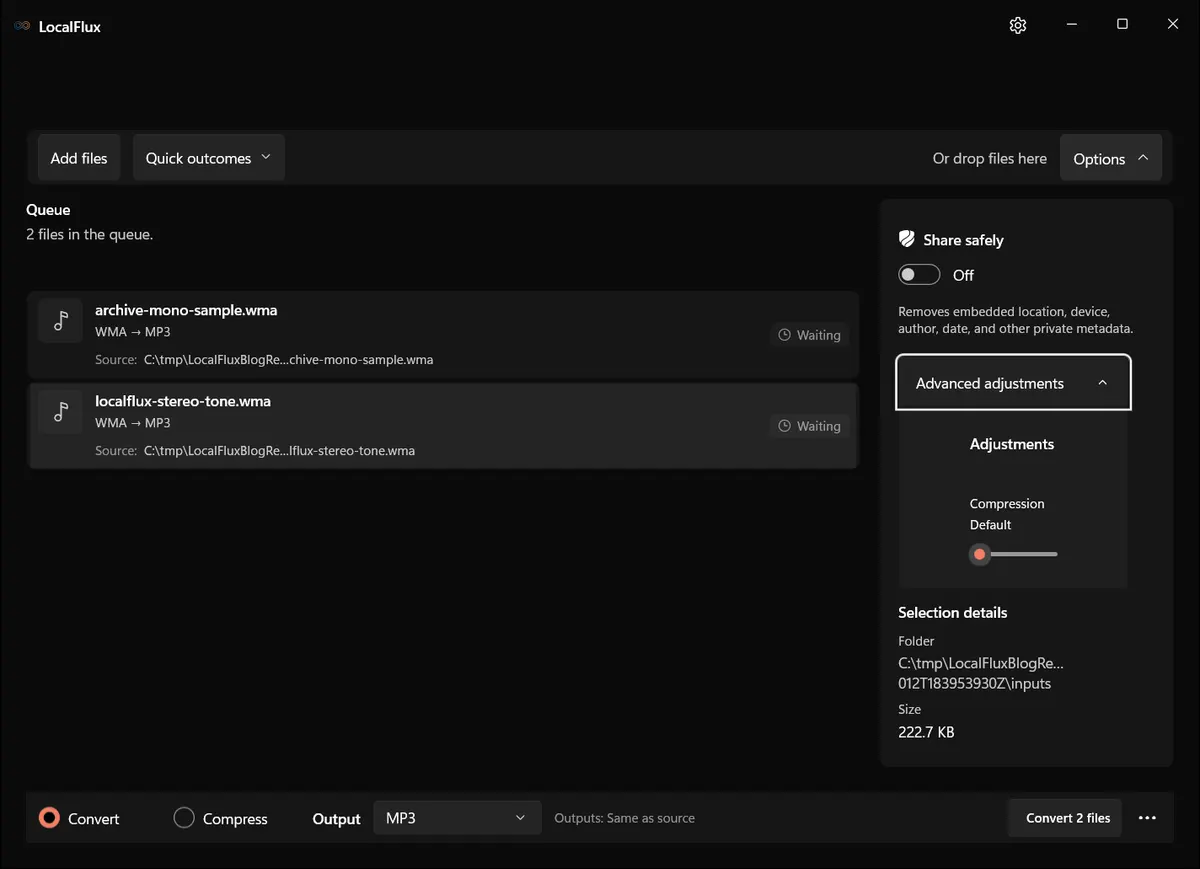Click the 'Removes embedded location' description text

click(1016, 320)
